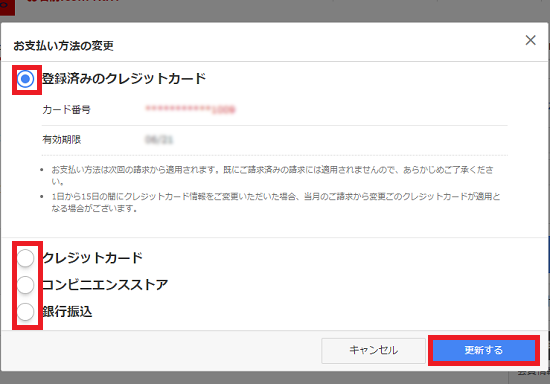Select the 登録済みのクレジットカード radio button

[26, 79]
